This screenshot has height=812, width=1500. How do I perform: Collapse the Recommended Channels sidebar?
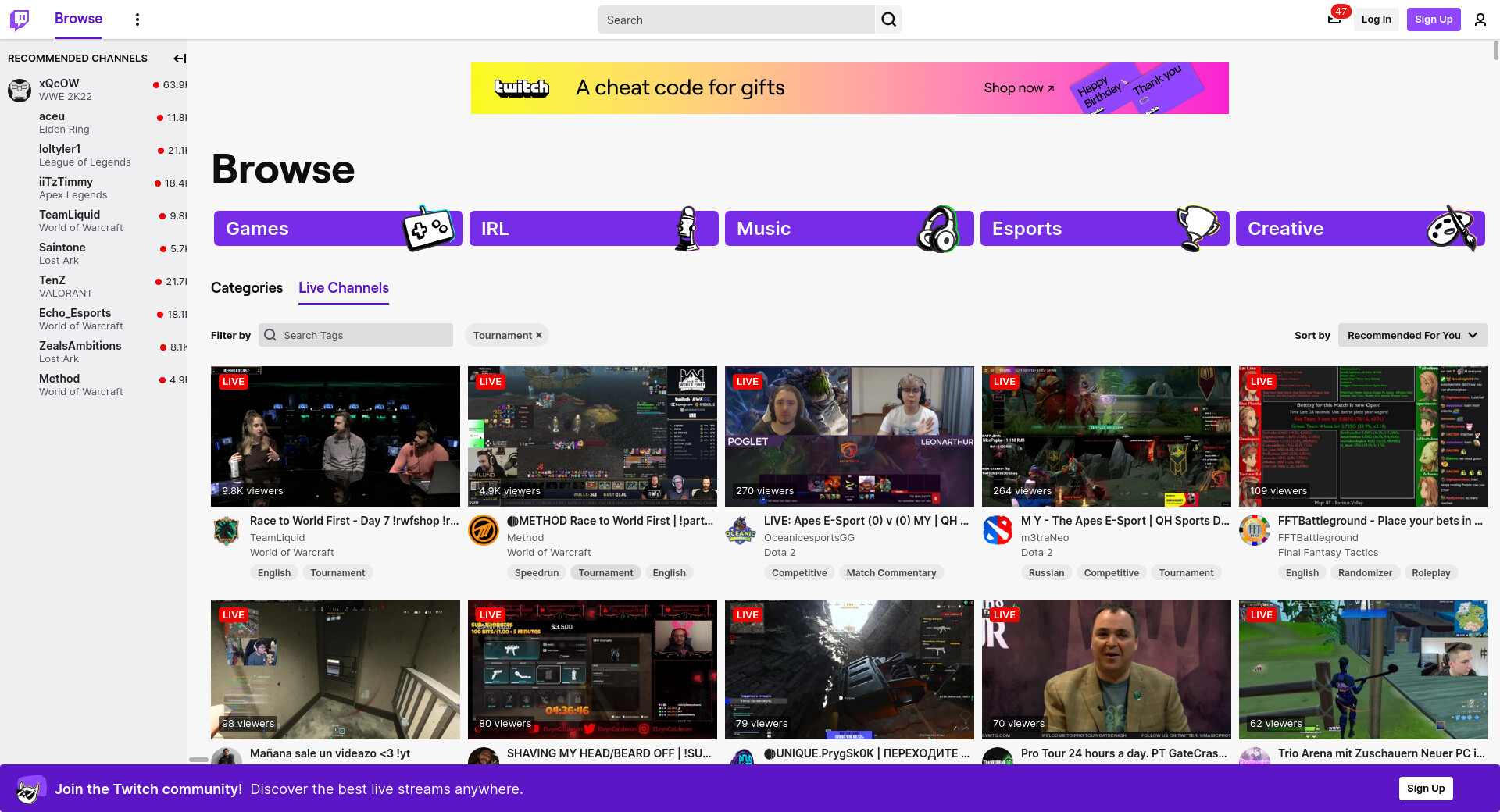coord(179,59)
